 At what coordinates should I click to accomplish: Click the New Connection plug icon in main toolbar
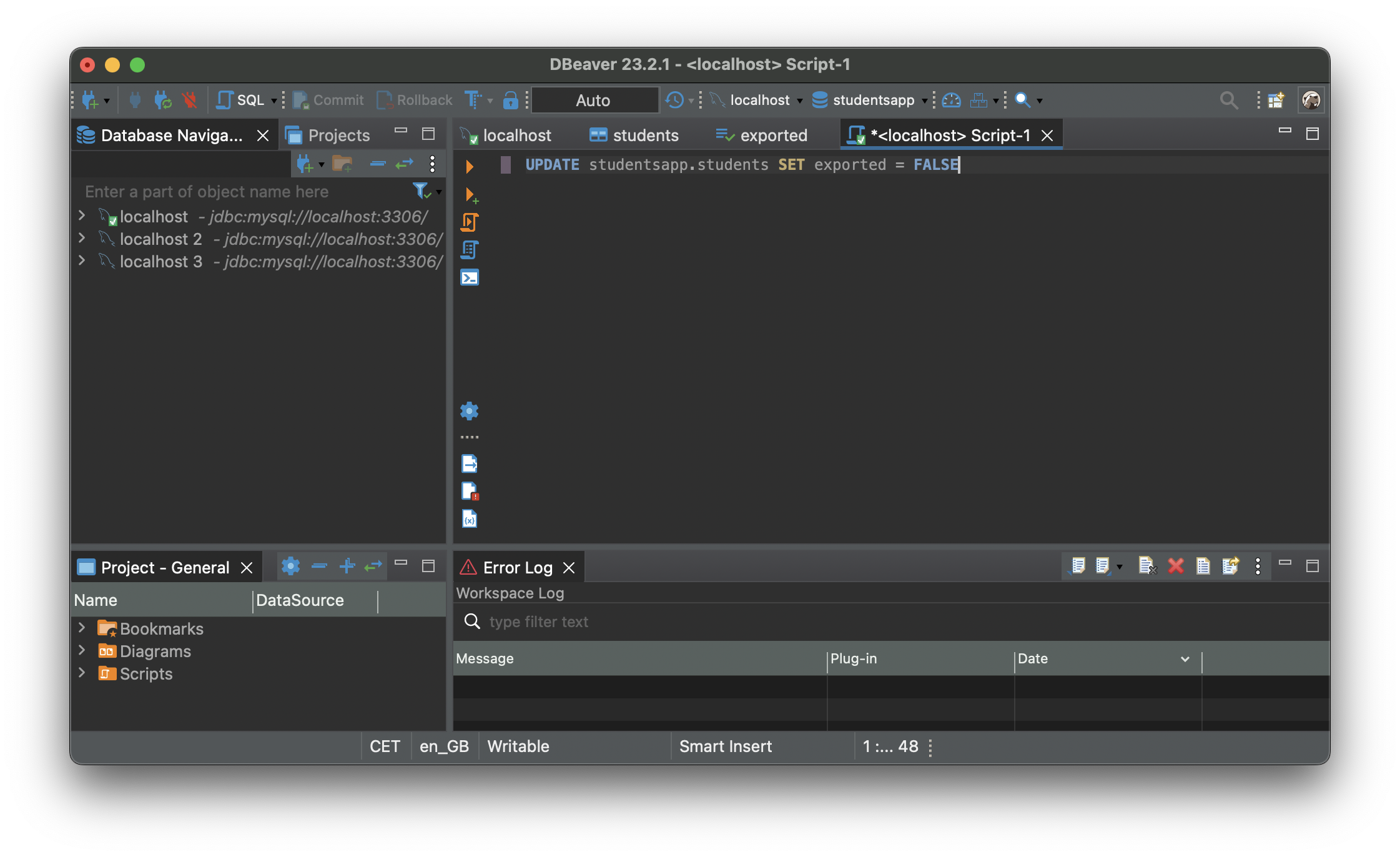[x=91, y=100]
